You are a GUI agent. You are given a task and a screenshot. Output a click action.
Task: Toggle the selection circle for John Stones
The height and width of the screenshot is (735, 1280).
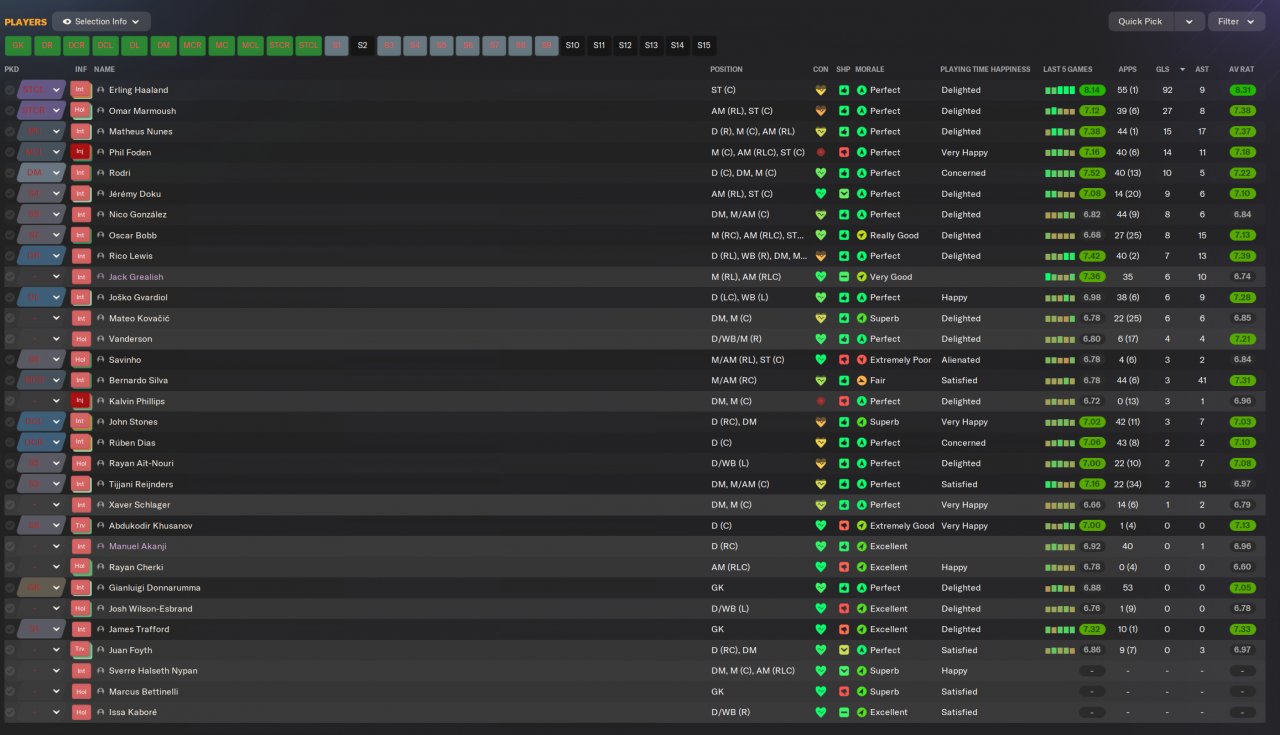[x=10, y=422]
